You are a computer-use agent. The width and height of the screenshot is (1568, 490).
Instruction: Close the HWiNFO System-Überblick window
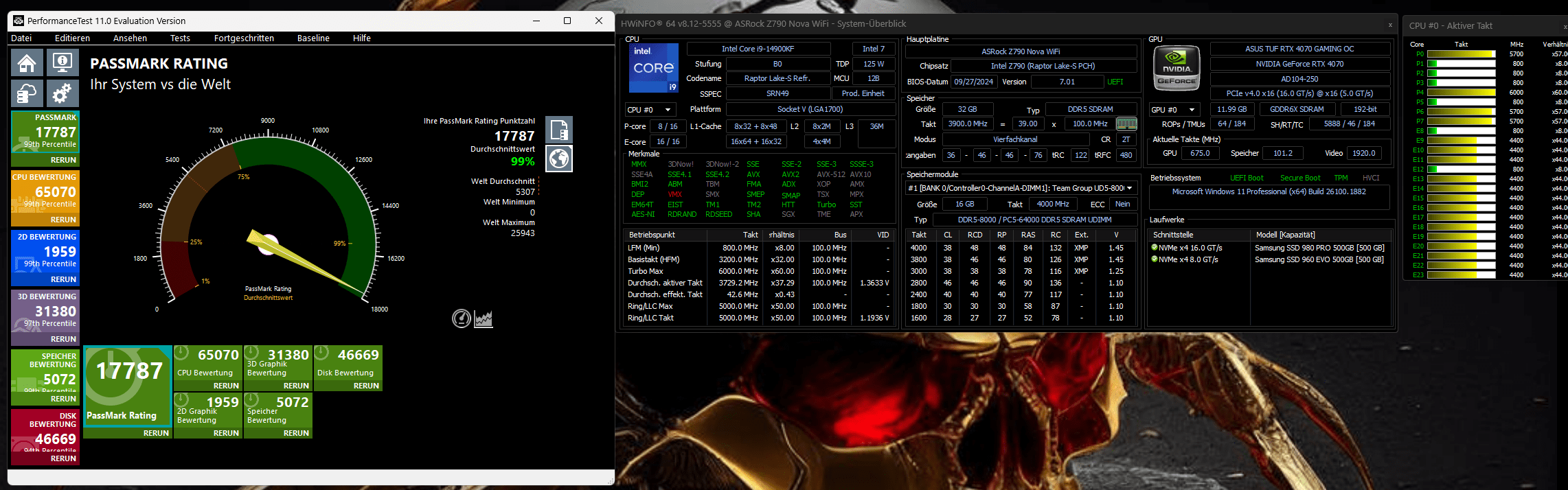point(1390,25)
